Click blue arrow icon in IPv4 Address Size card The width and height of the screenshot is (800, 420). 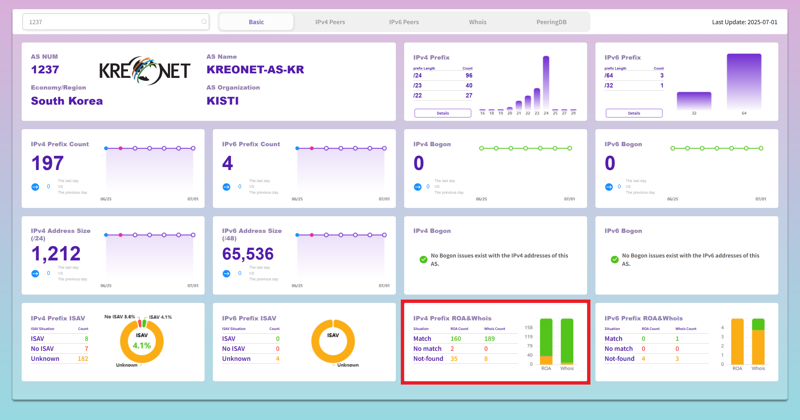[x=36, y=273]
